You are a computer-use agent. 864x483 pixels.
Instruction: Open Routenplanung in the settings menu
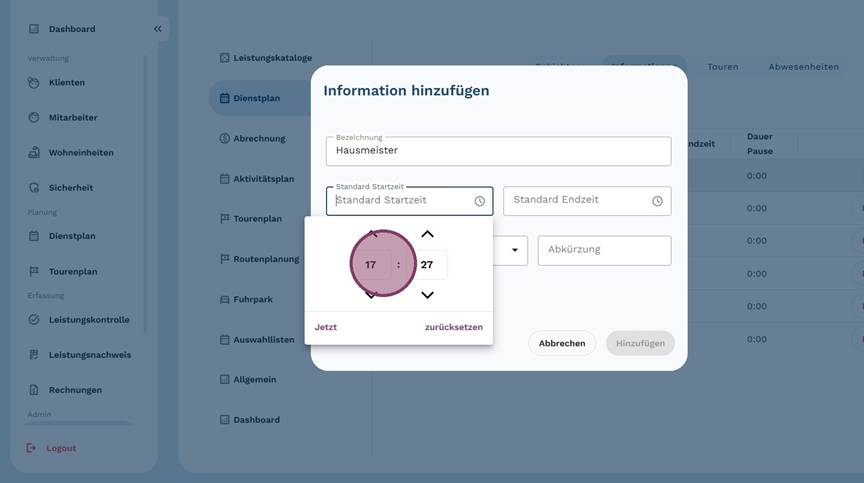pos(266,259)
